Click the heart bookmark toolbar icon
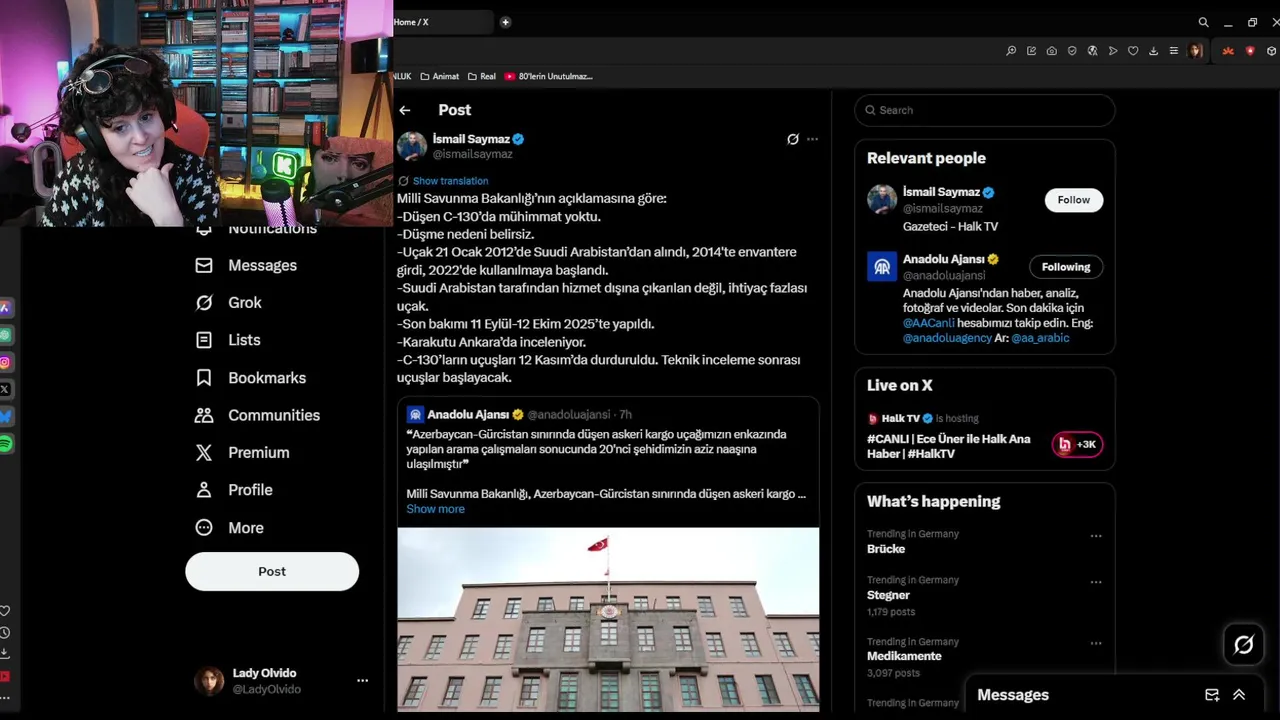Image resolution: width=1280 pixels, height=720 pixels. tap(1133, 51)
